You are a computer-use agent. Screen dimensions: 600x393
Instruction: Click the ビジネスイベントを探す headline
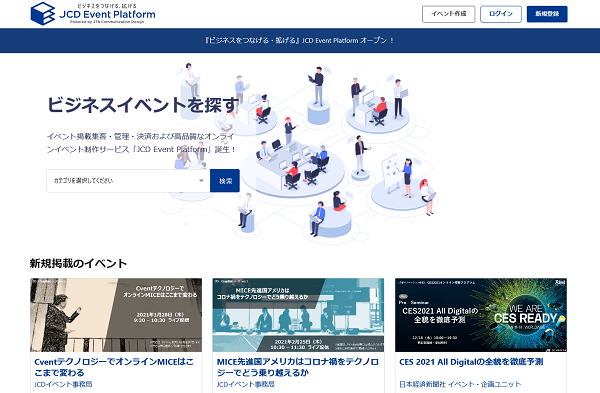[143, 104]
